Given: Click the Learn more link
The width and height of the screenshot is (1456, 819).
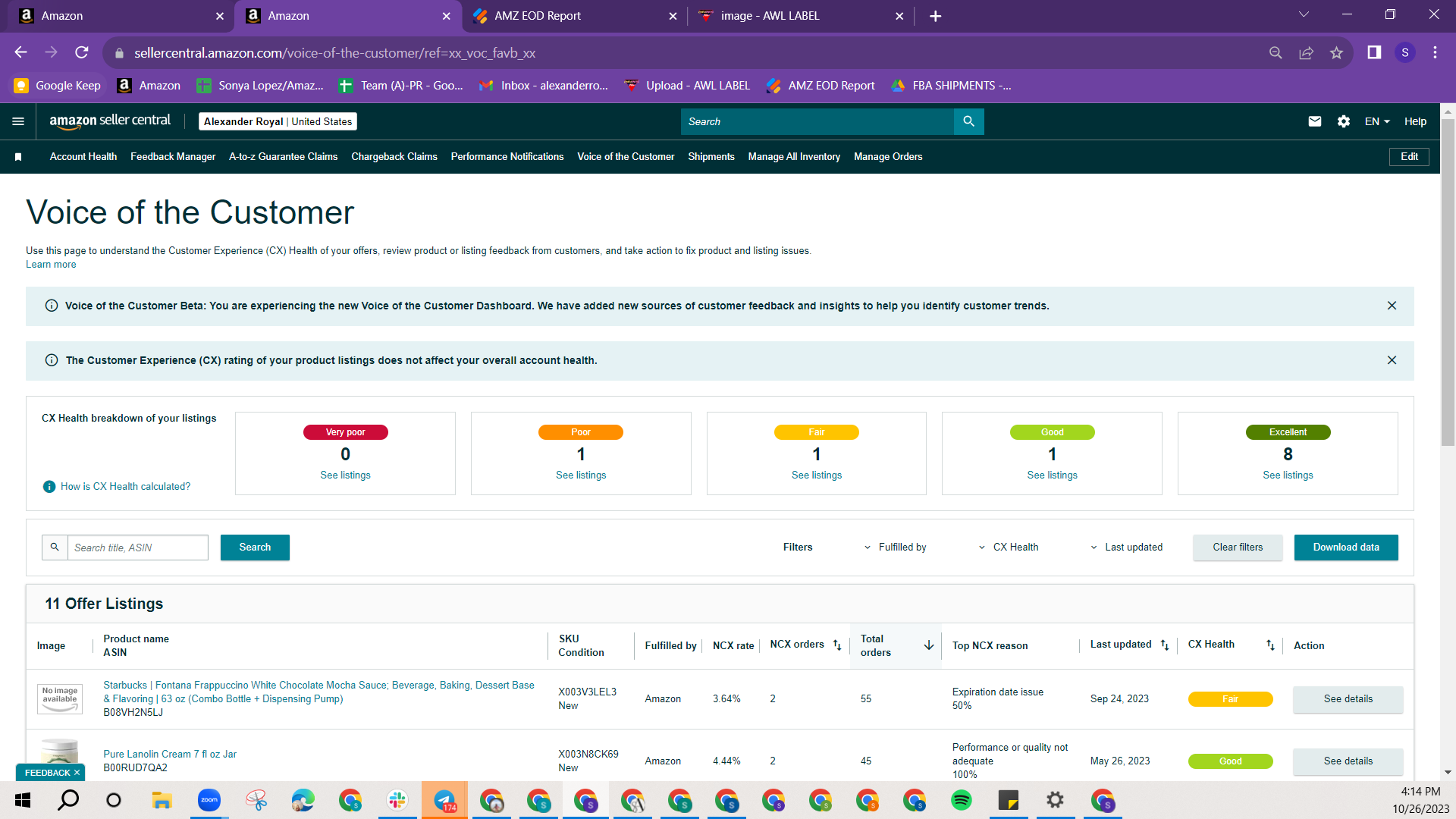Looking at the screenshot, I should 51,265.
